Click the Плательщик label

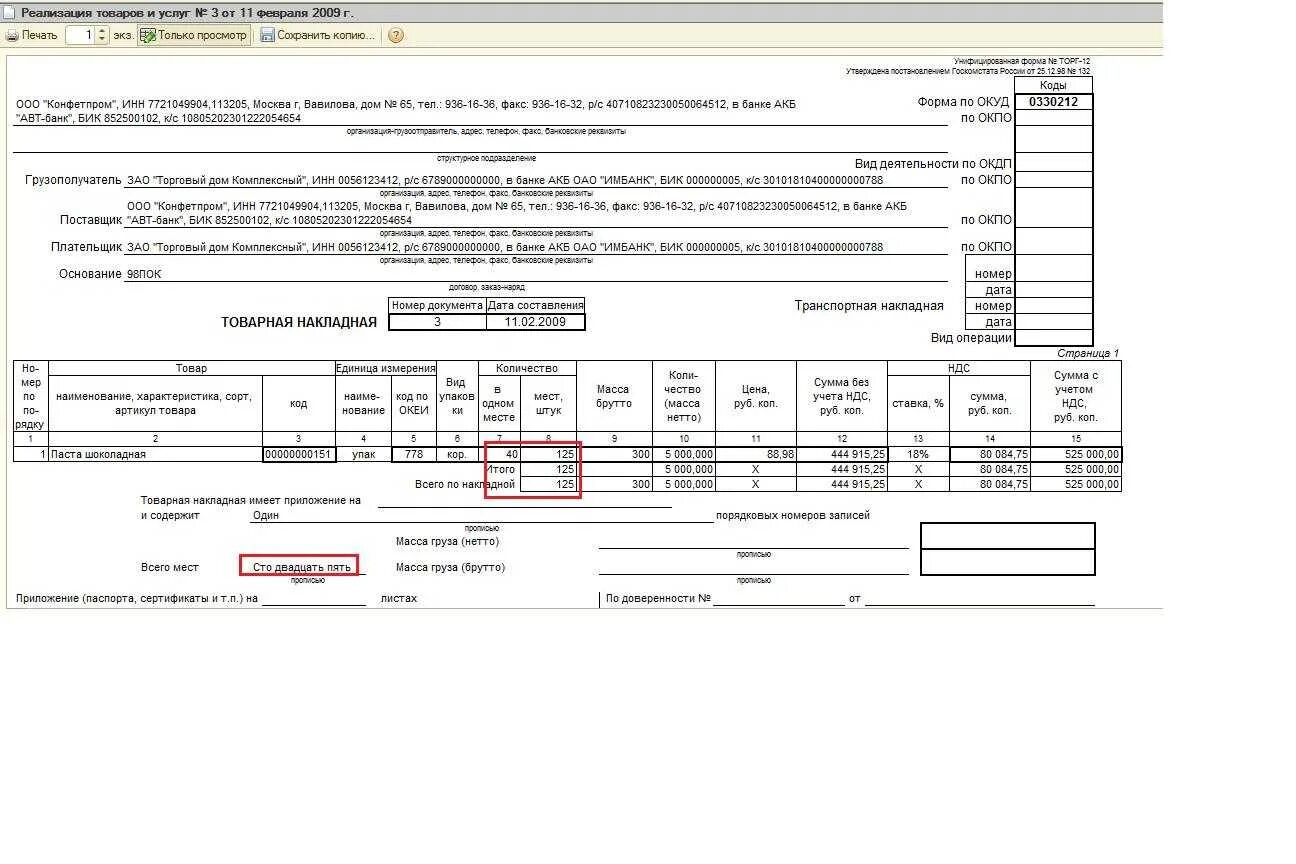[x=86, y=247]
